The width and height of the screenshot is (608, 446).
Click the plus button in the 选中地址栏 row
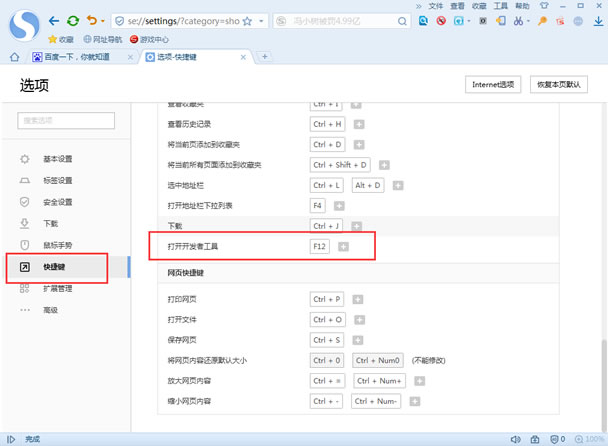pos(398,185)
